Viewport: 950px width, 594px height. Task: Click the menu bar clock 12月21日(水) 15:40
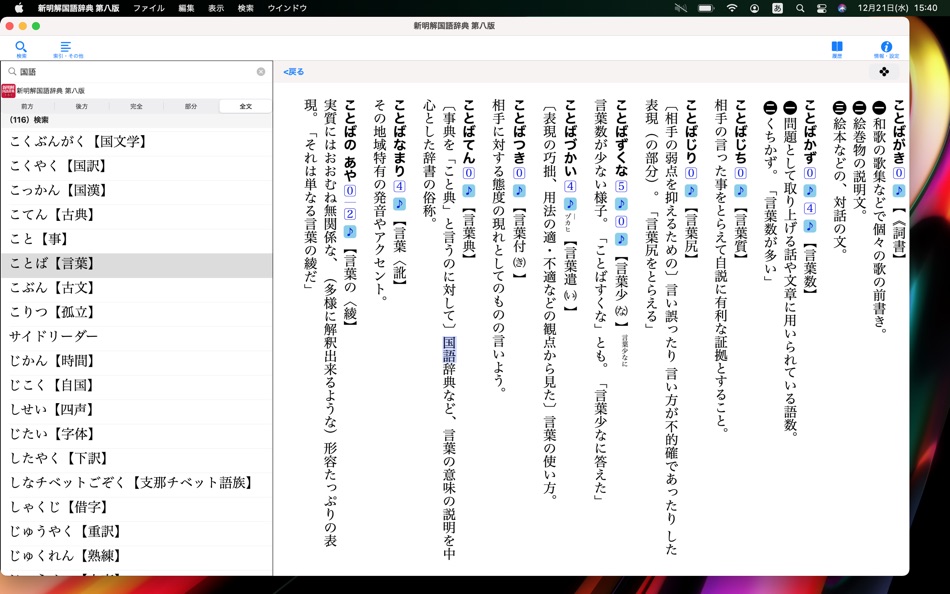pos(897,8)
